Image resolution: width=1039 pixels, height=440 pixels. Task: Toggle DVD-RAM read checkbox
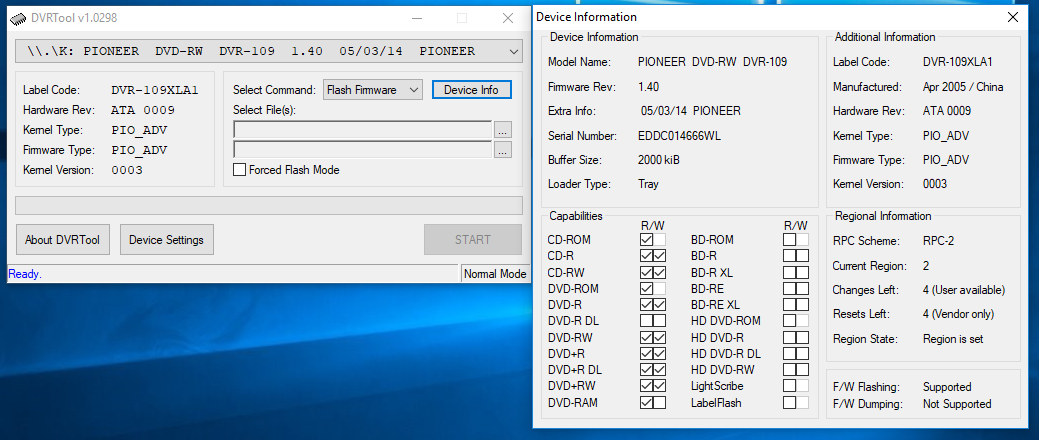point(647,402)
